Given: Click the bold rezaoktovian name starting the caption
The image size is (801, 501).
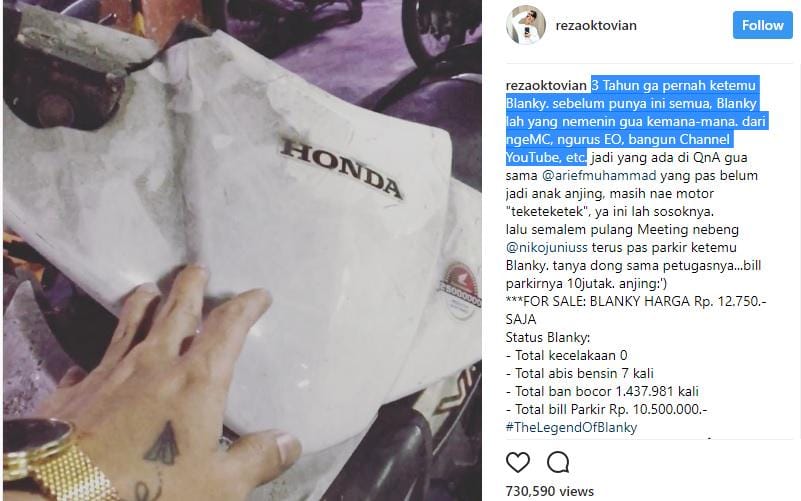Looking at the screenshot, I should (x=546, y=85).
